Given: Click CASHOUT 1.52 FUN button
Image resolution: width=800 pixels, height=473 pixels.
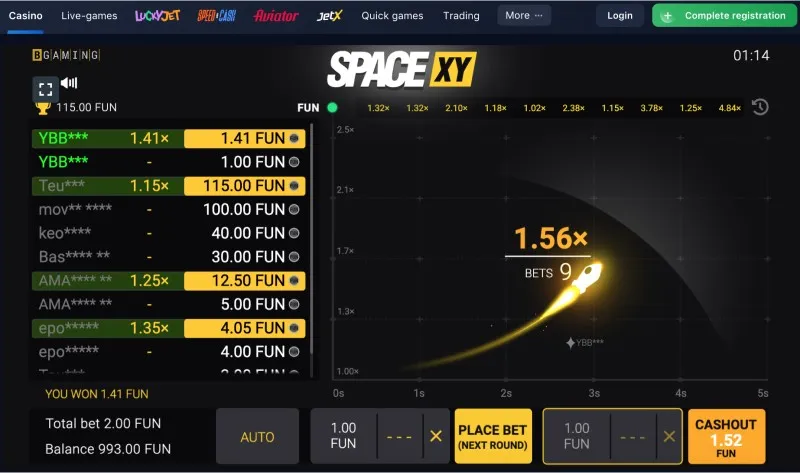Looking at the screenshot, I should pos(727,437).
